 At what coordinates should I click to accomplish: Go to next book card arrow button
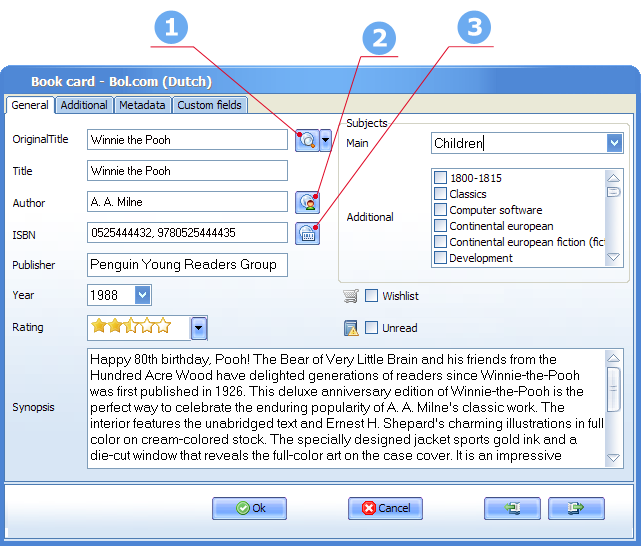(x=576, y=508)
